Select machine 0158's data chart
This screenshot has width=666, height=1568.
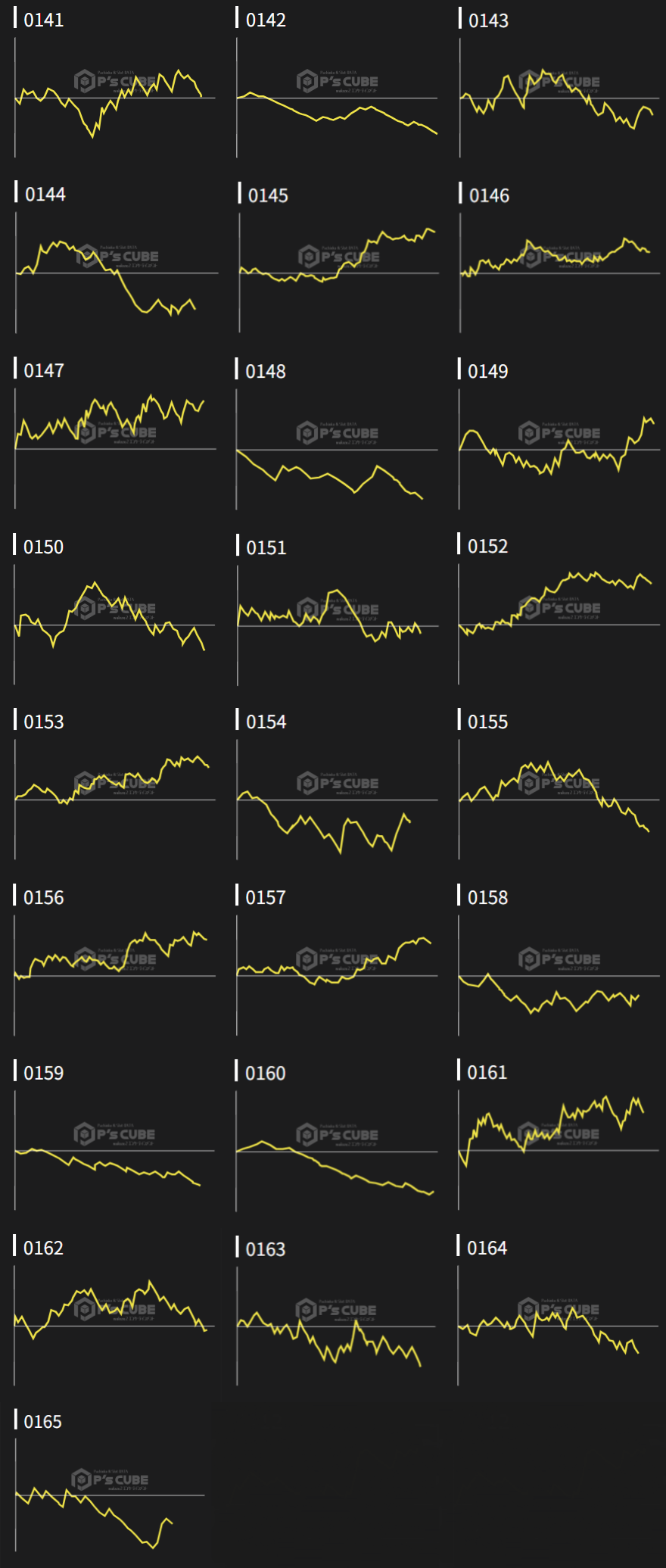(x=559, y=975)
